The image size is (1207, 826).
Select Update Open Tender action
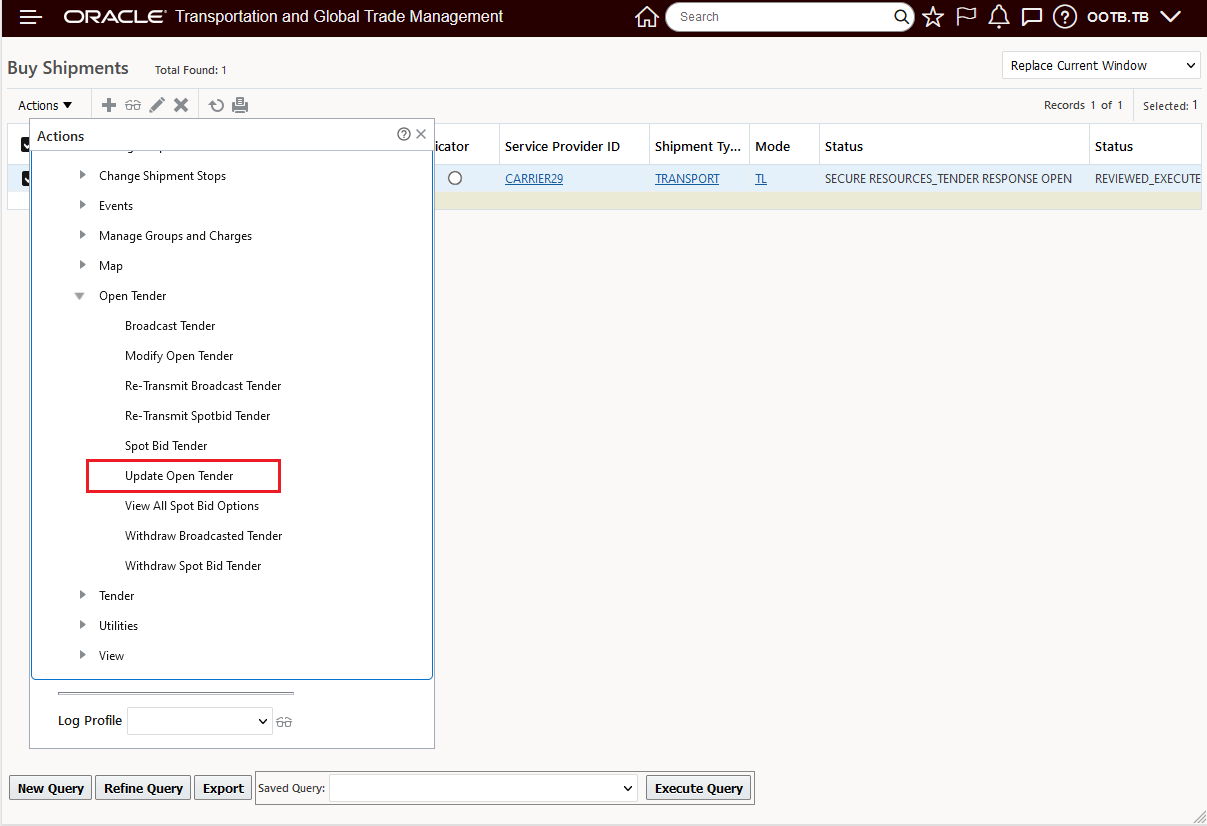tap(179, 476)
